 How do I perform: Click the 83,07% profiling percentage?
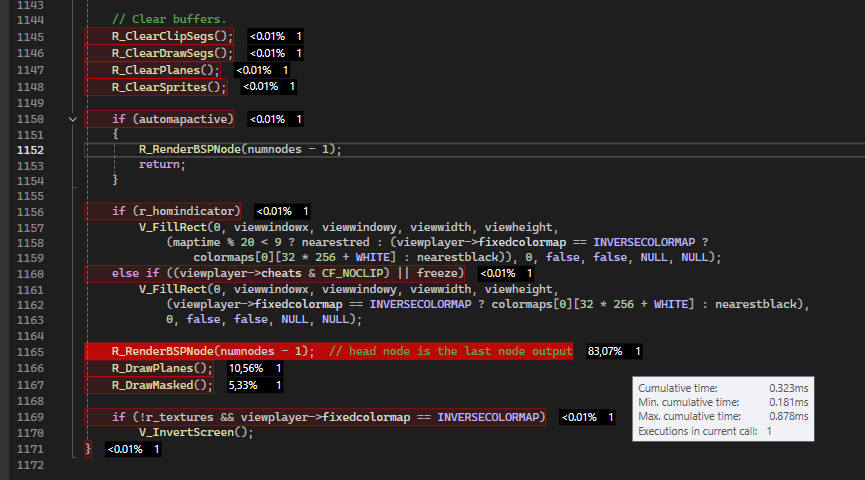606,351
